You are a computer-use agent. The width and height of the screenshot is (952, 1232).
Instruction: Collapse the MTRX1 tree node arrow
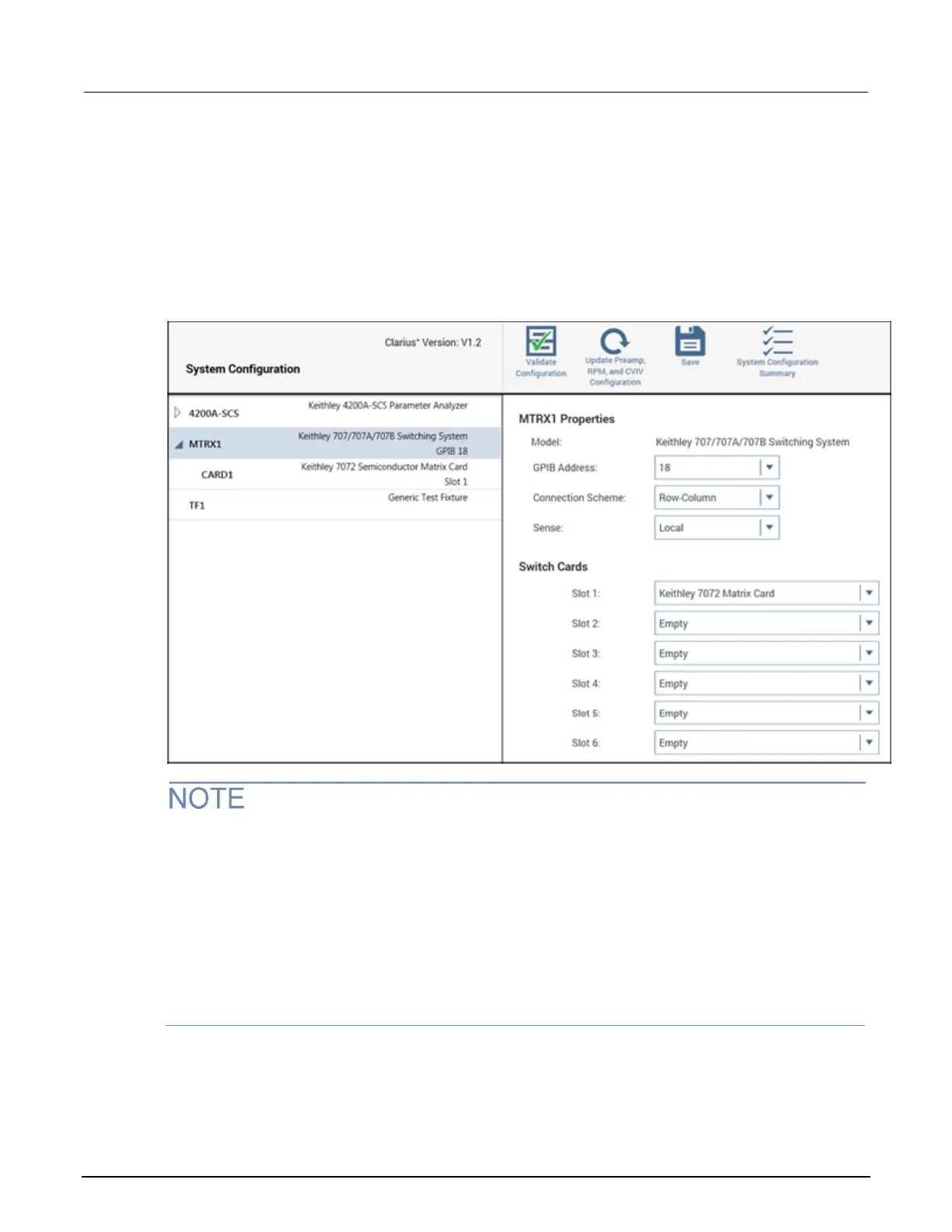[x=178, y=444]
